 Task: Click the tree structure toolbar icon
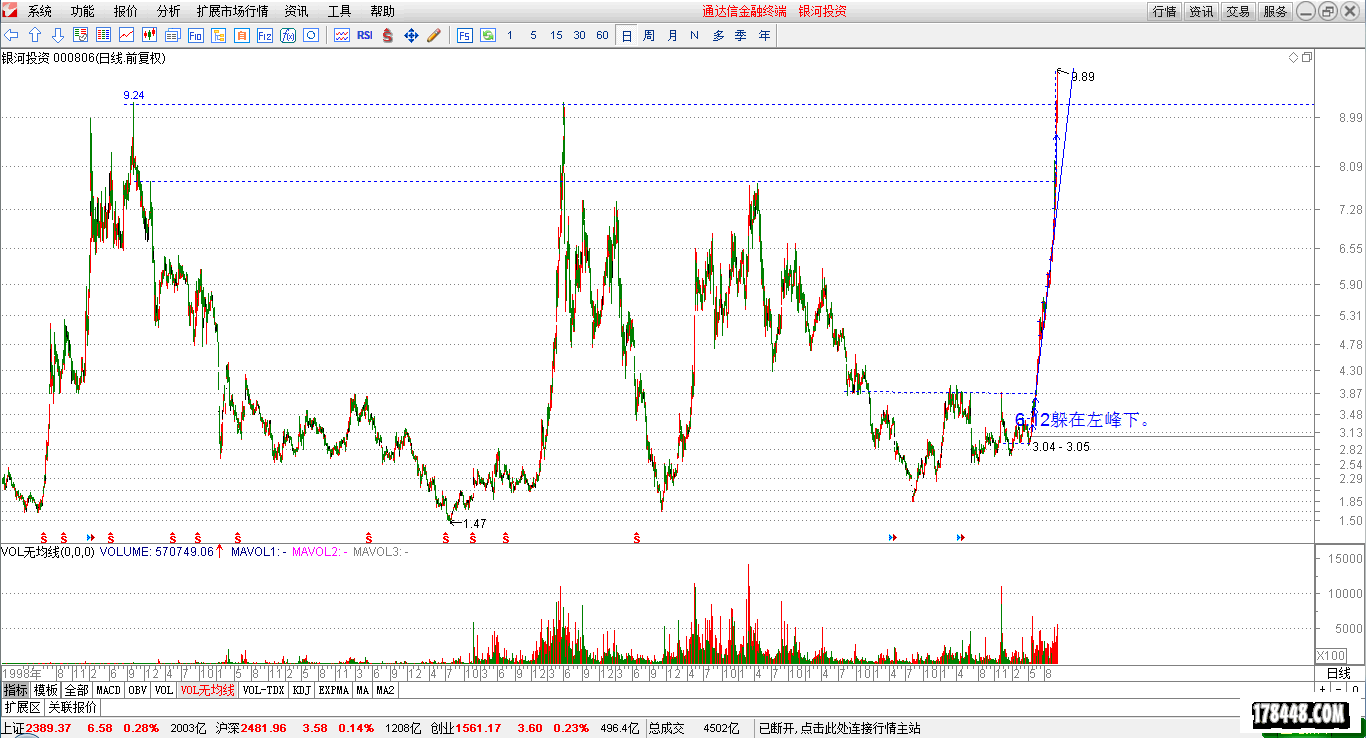(x=218, y=35)
